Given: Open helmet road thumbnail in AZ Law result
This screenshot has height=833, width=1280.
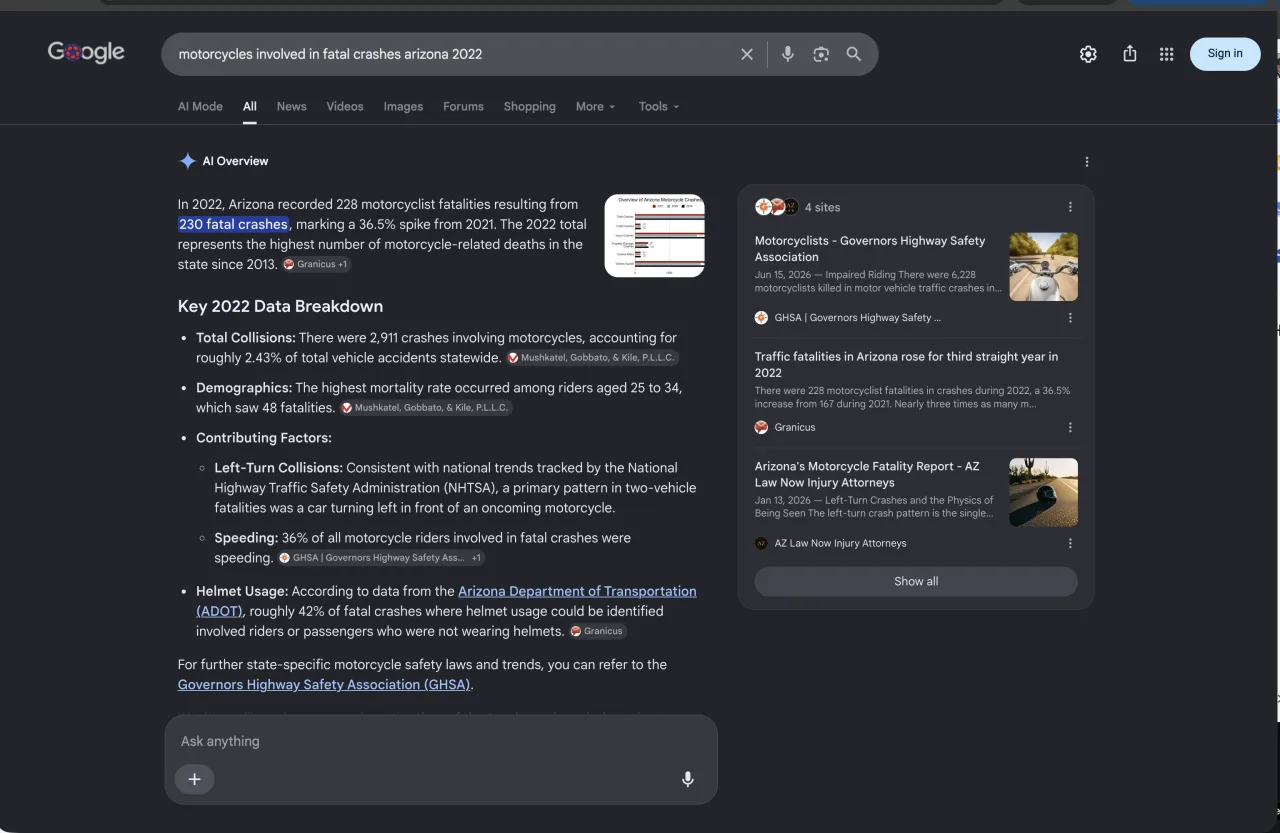Looking at the screenshot, I should (1044, 493).
